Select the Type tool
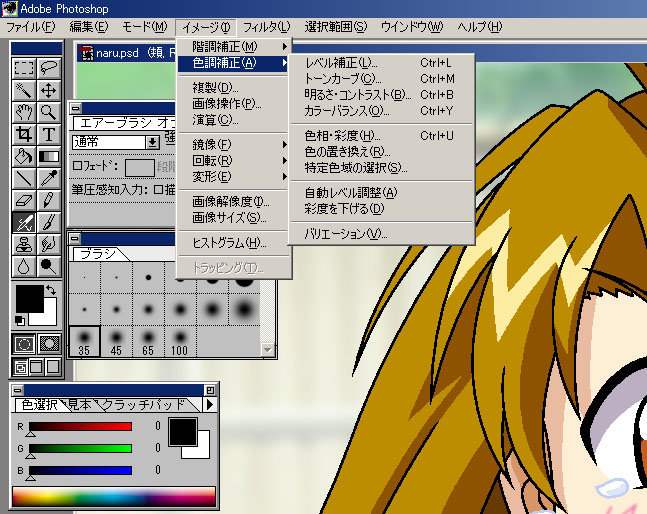 (49, 134)
